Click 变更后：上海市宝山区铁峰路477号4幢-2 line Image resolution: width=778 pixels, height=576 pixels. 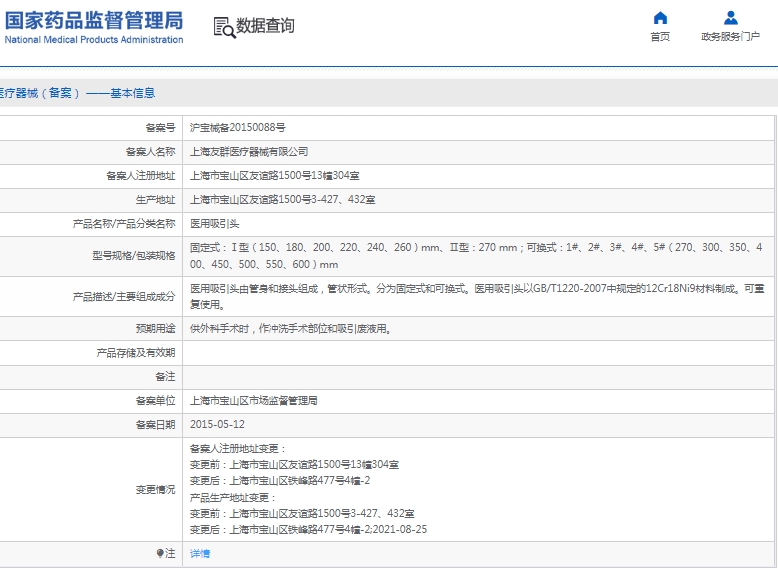click(x=280, y=481)
